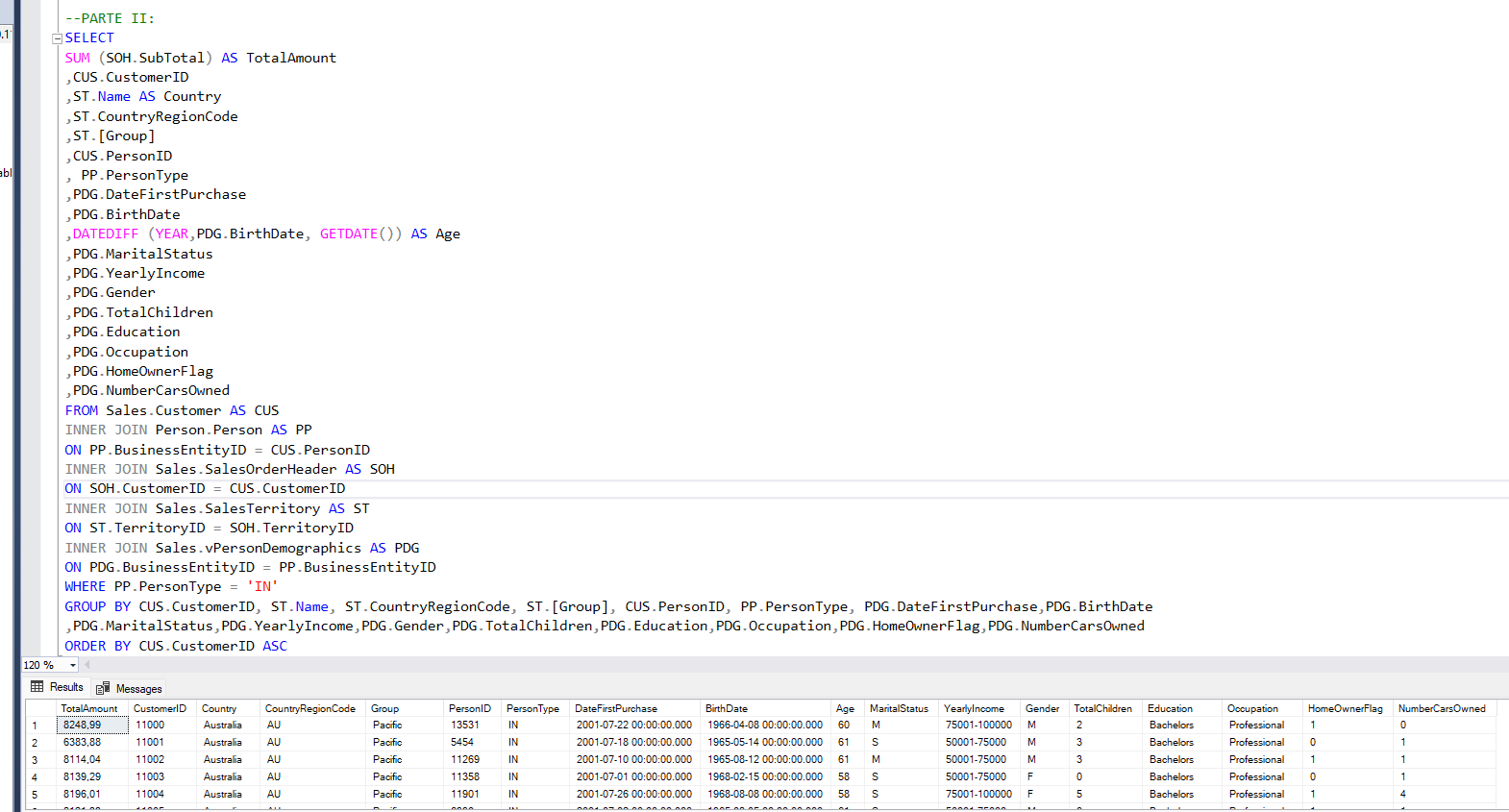Viewport: 1509px width, 812px height.
Task: Select the Age column header
Action: [848, 708]
